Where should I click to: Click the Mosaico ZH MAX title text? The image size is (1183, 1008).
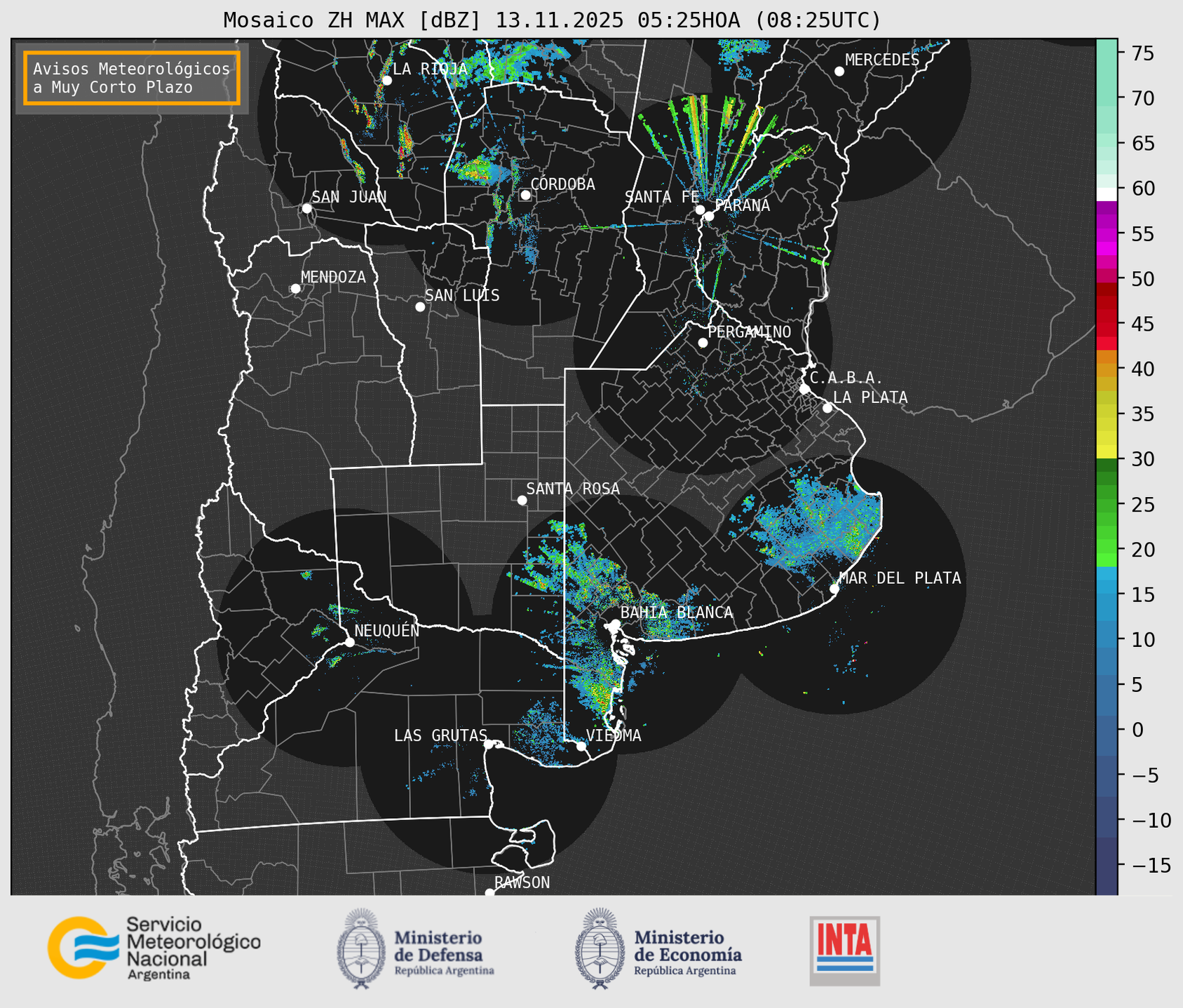(551, 20)
